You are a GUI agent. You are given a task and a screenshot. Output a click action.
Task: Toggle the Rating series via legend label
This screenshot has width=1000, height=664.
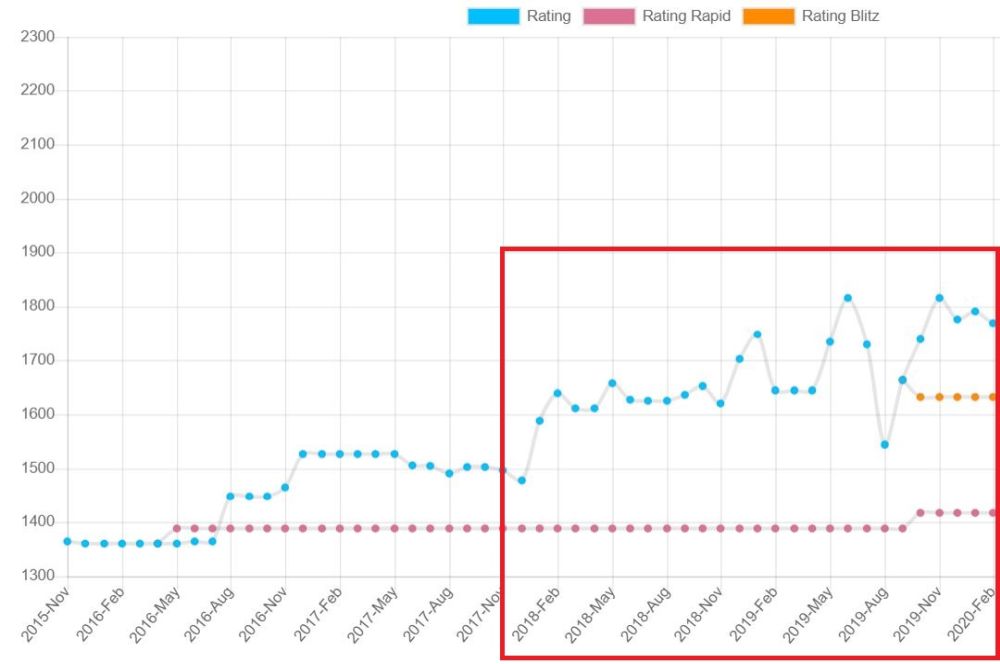pyautogui.click(x=549, y=16)
